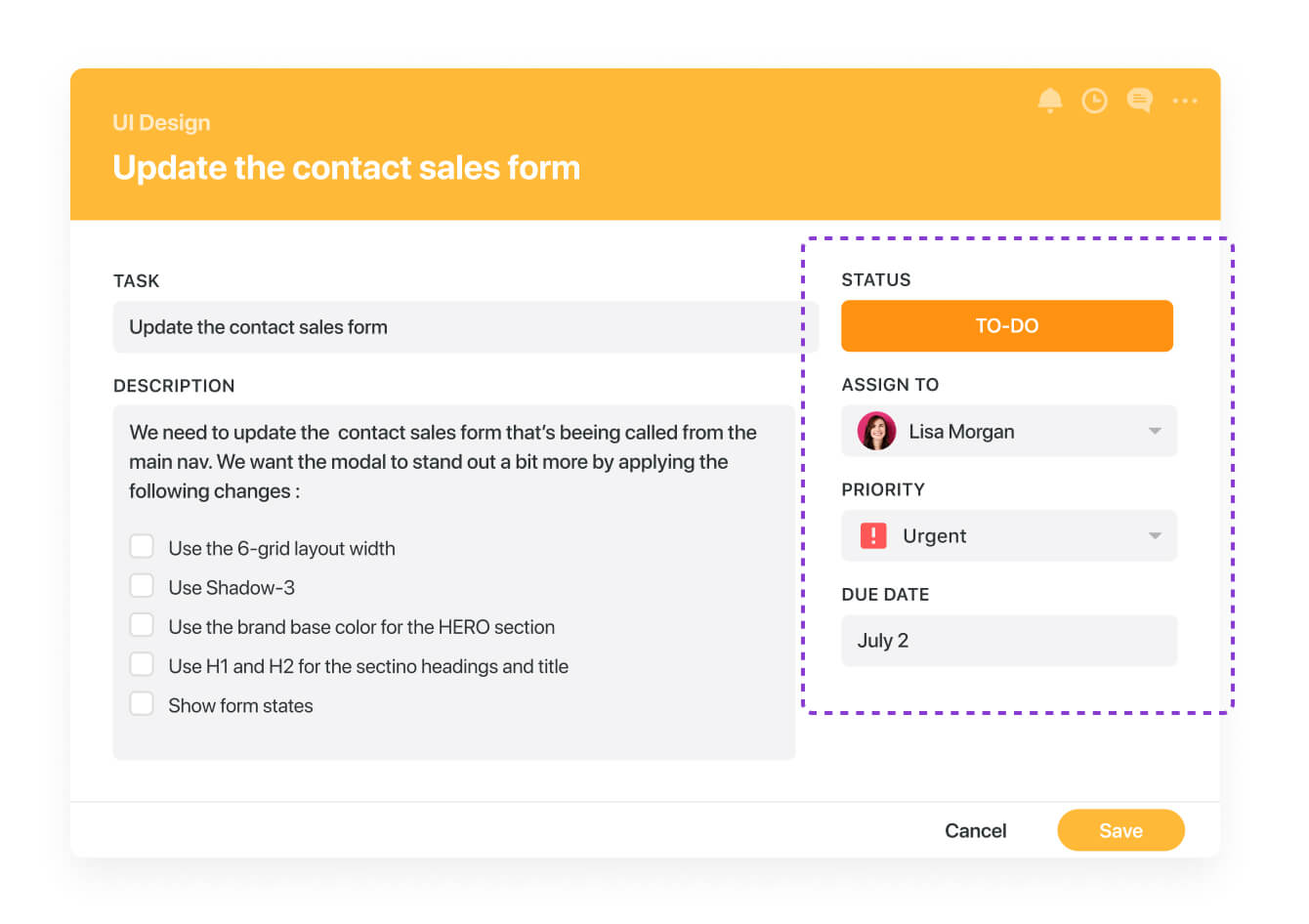The width and height of the screenshot is (1309, 924).
Task: Click the orange TO-DO status button
Action: [x=1006, y=326]
